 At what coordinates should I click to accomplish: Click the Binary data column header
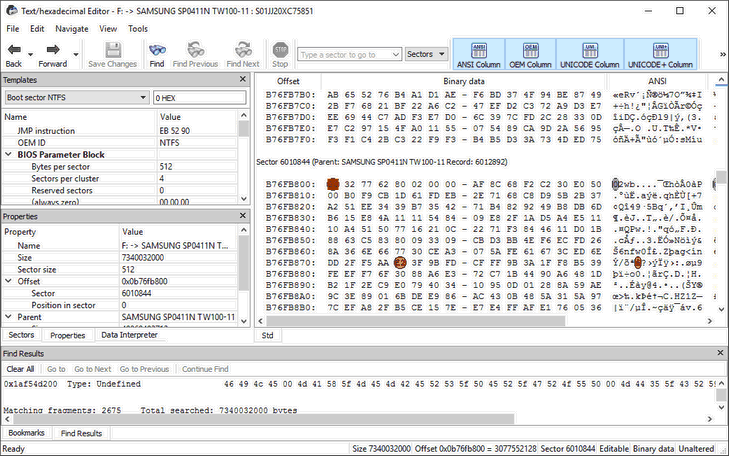point(464,81)
